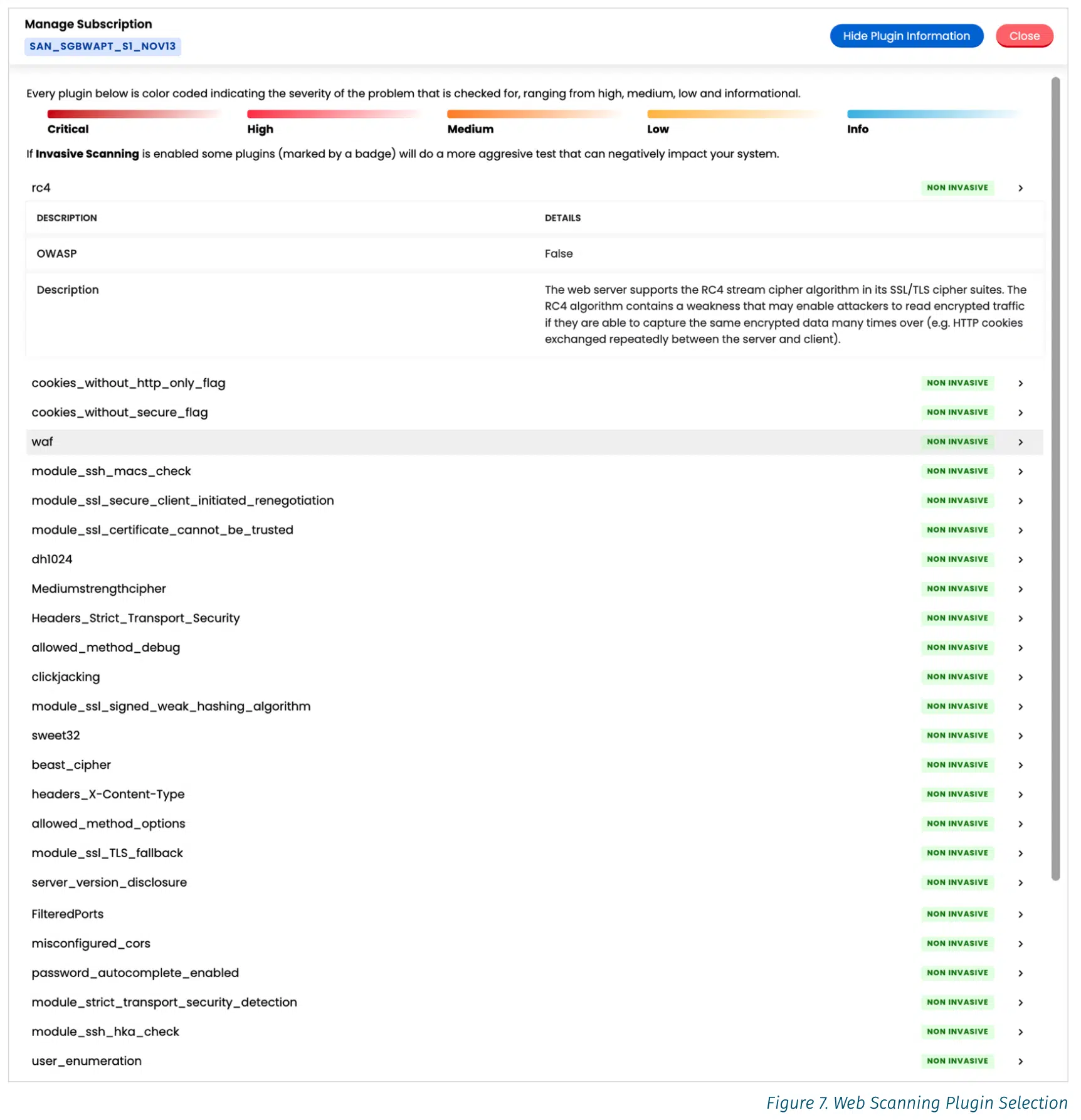Image resolution: width=1081 pixels, height=1120 pixels.
Task: Expand allowed_method_options chevron
Action: pyautogui.click(x=1020, y=824)
